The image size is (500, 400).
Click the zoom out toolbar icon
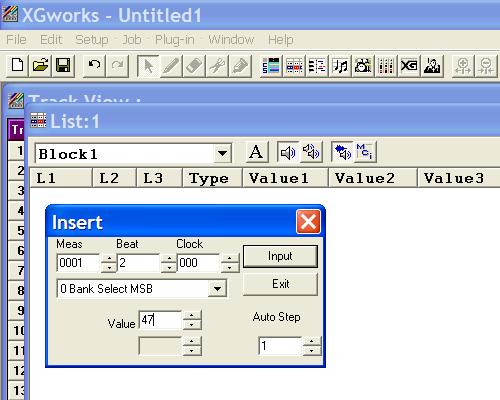coord(486,65)
